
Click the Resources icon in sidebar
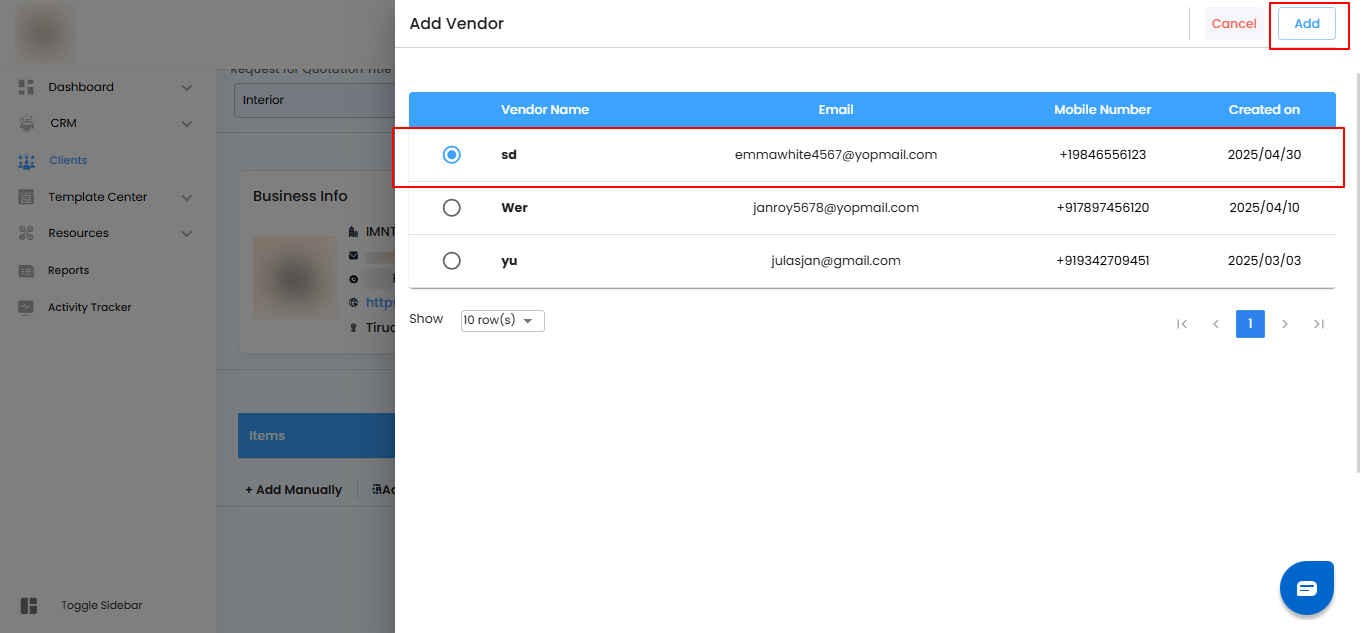coord(27,233)
